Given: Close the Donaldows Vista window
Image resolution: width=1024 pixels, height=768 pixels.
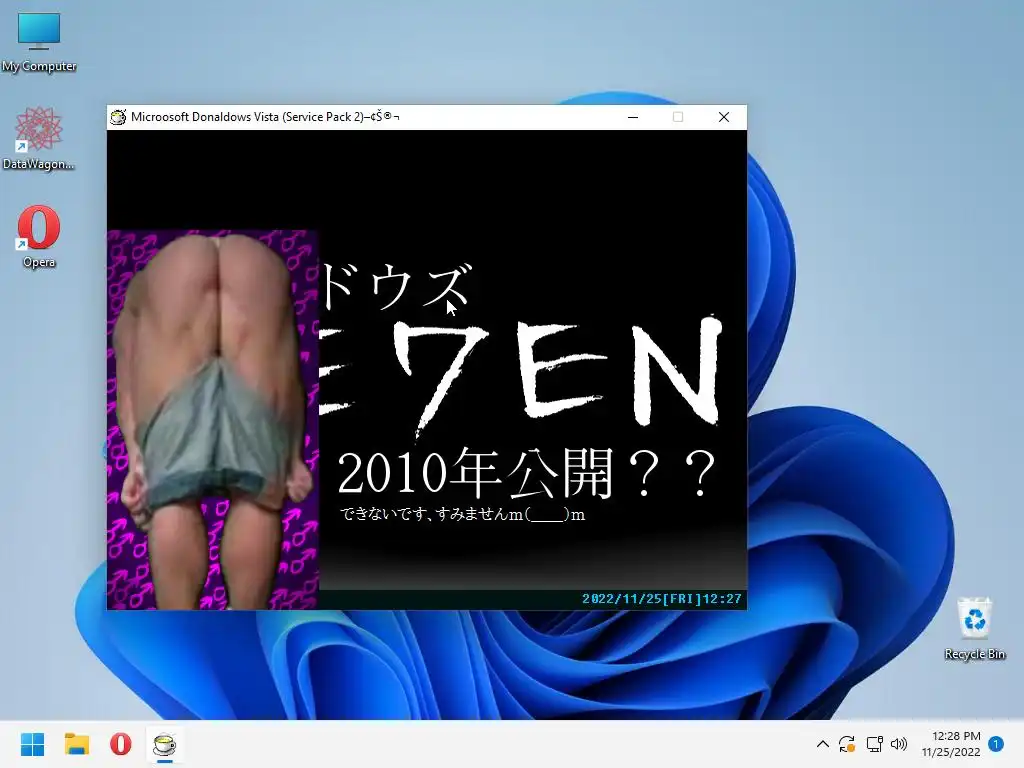Looking at the screenshot, I should [724, 117].
